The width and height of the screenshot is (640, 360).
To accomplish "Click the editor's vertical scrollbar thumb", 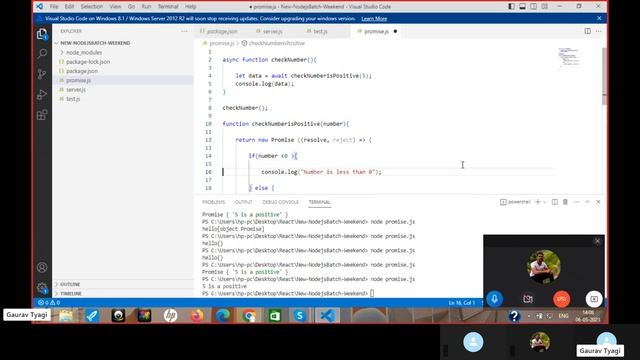I will coord(604,76).
